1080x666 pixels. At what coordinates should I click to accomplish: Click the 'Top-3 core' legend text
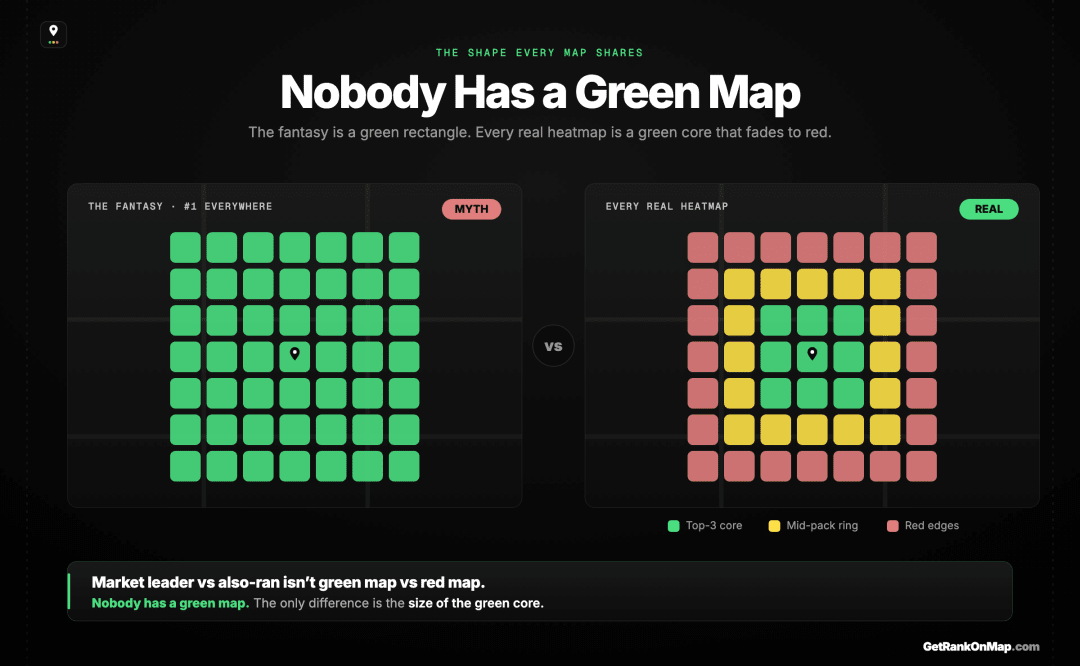tap(714, 525)
